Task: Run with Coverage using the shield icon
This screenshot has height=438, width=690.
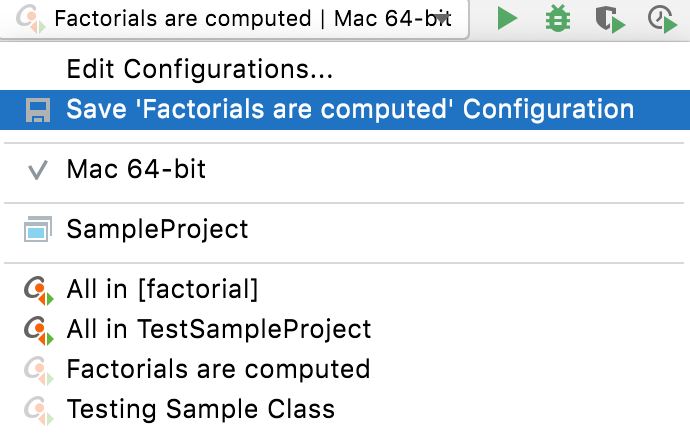Action: coord(607,18)
